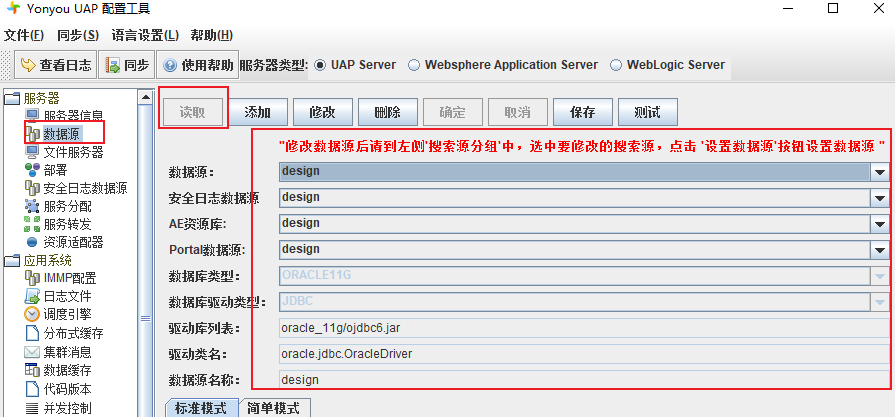
Task: Select 服务转发 label in the tree
Action: point(67,224)
